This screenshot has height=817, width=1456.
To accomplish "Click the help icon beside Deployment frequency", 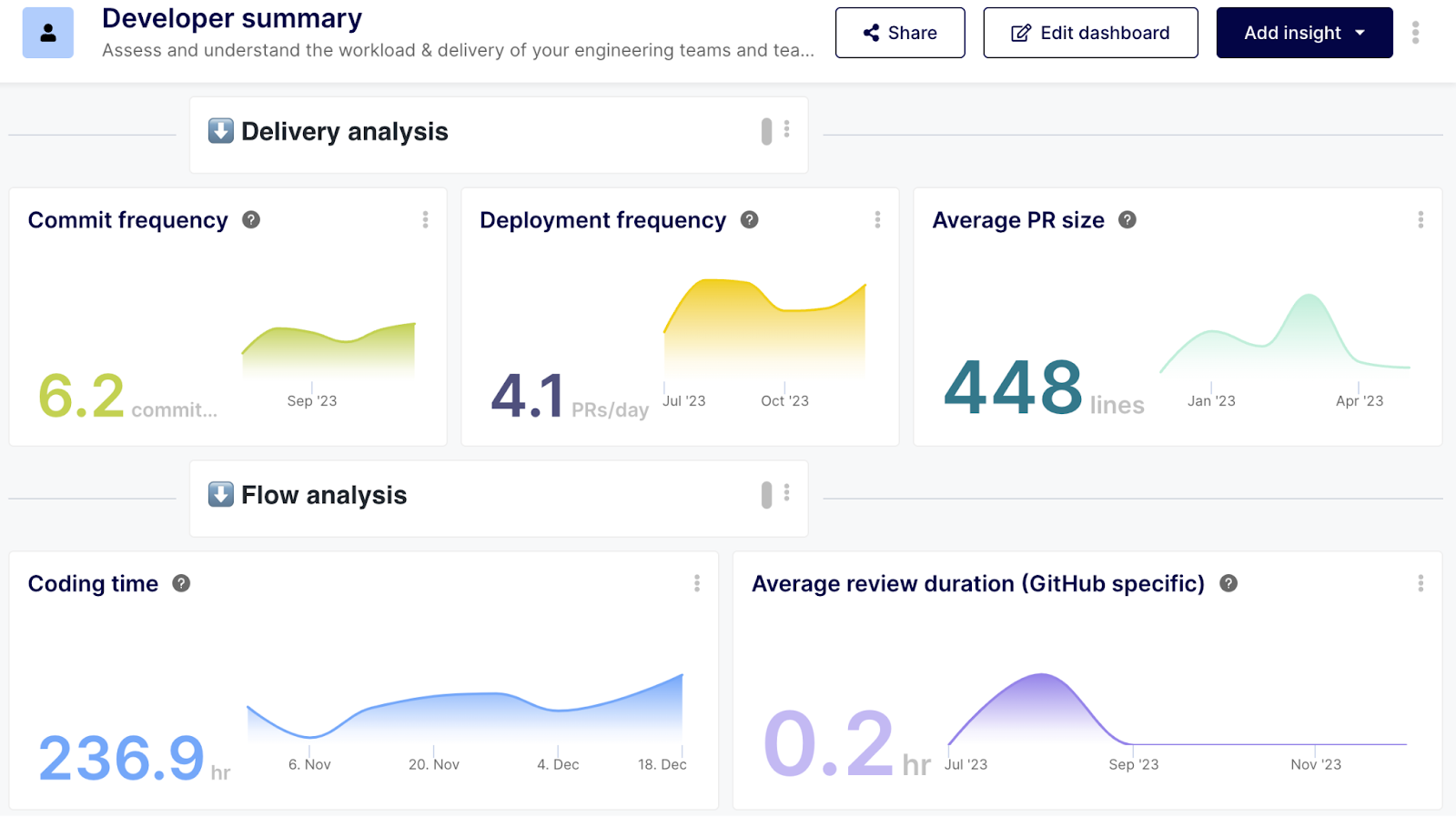I will coord(749,220).
